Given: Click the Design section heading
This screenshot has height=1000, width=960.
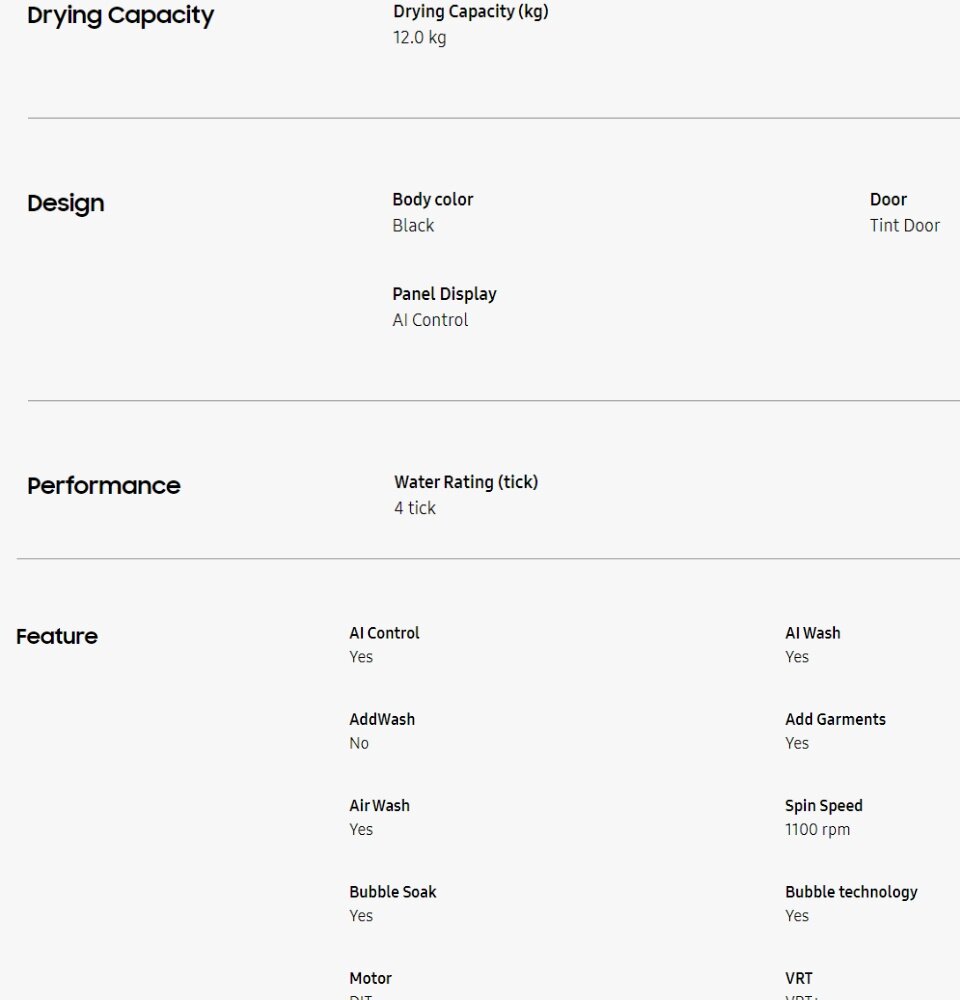Looking at the screenshot, I should click(x=66, y=203).
